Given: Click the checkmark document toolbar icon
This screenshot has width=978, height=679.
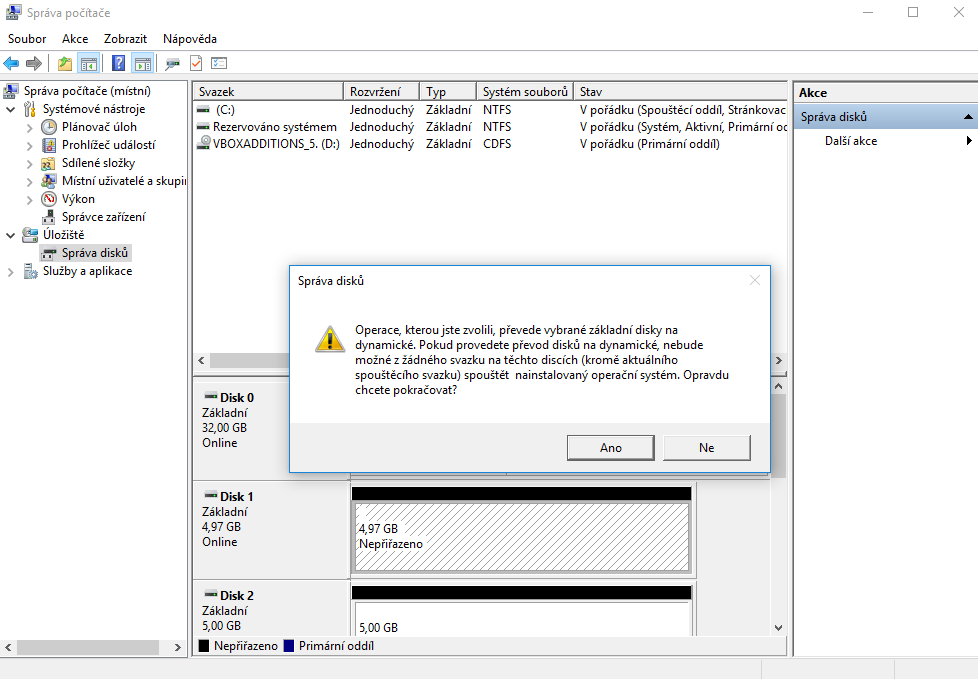Looking at the screenshot, I should click(x=196, y=63).
